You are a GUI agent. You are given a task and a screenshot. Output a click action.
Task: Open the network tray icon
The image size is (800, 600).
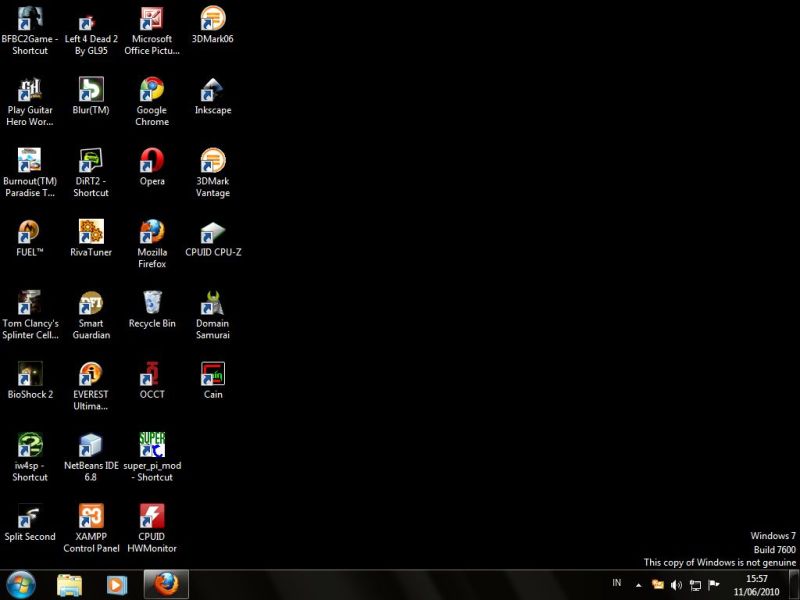pos(695,585)
